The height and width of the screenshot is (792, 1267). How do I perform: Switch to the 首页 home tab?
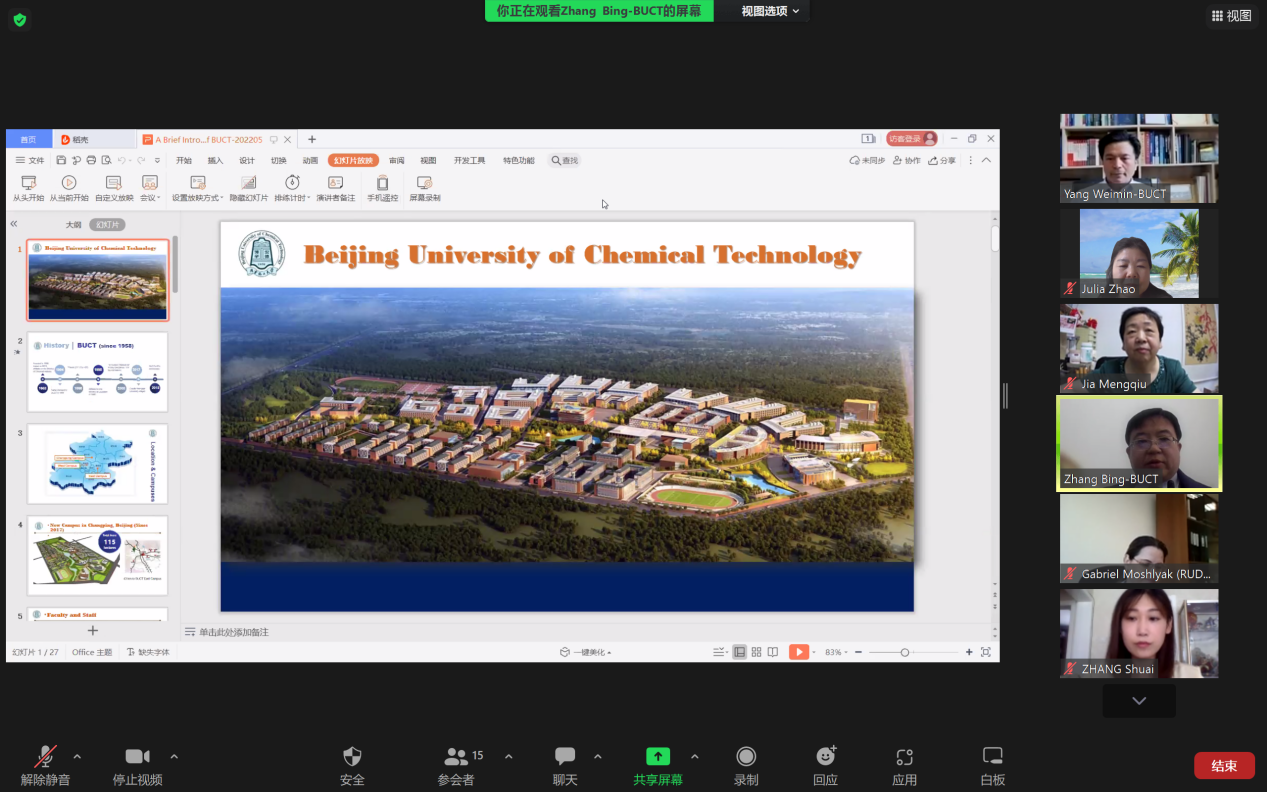(29, 140)
